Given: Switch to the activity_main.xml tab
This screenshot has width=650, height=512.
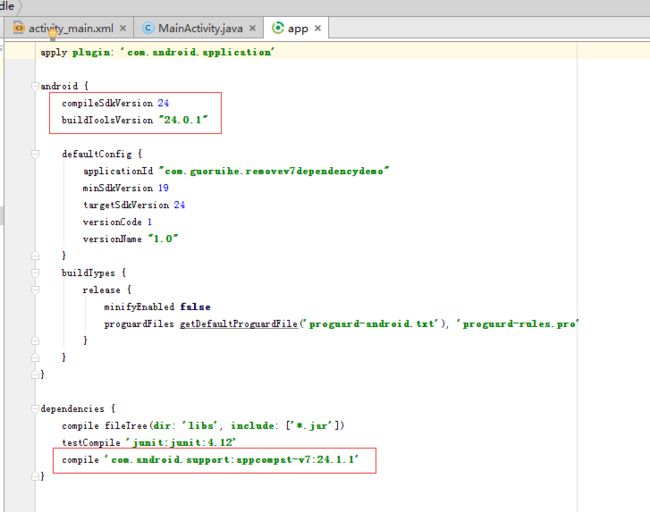Looking at the screenshot, I should 70,28.
